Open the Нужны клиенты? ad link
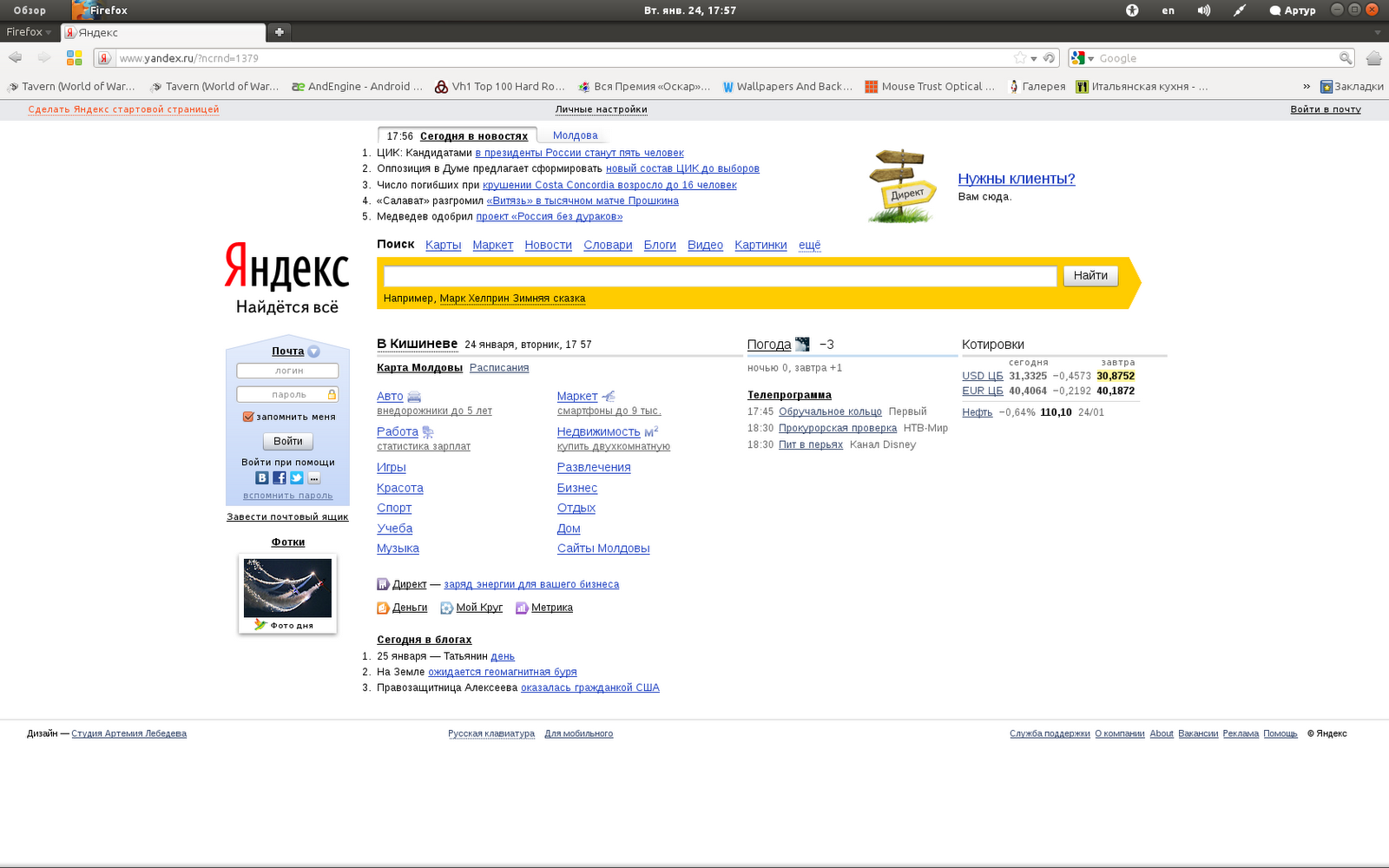 [1017, 179]
